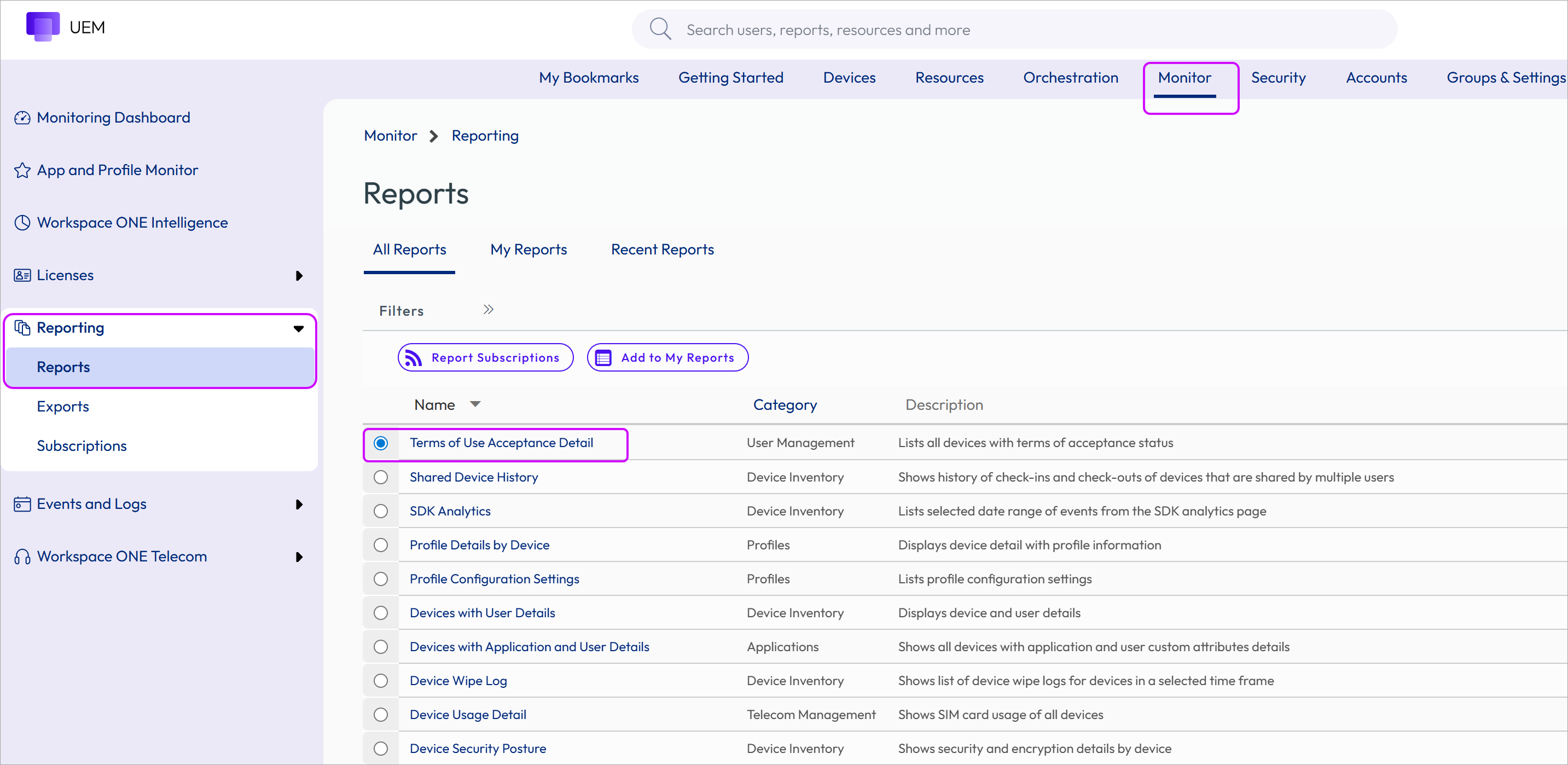
Task: Select Exports in the sidebar
Action: (63, 407)
